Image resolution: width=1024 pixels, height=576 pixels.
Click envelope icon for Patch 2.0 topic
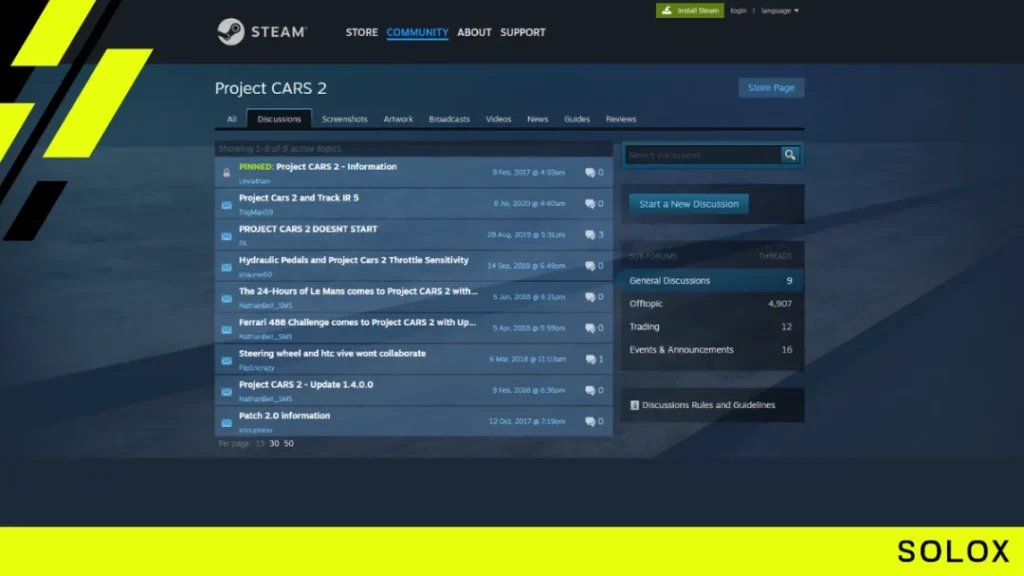[227, 423]
